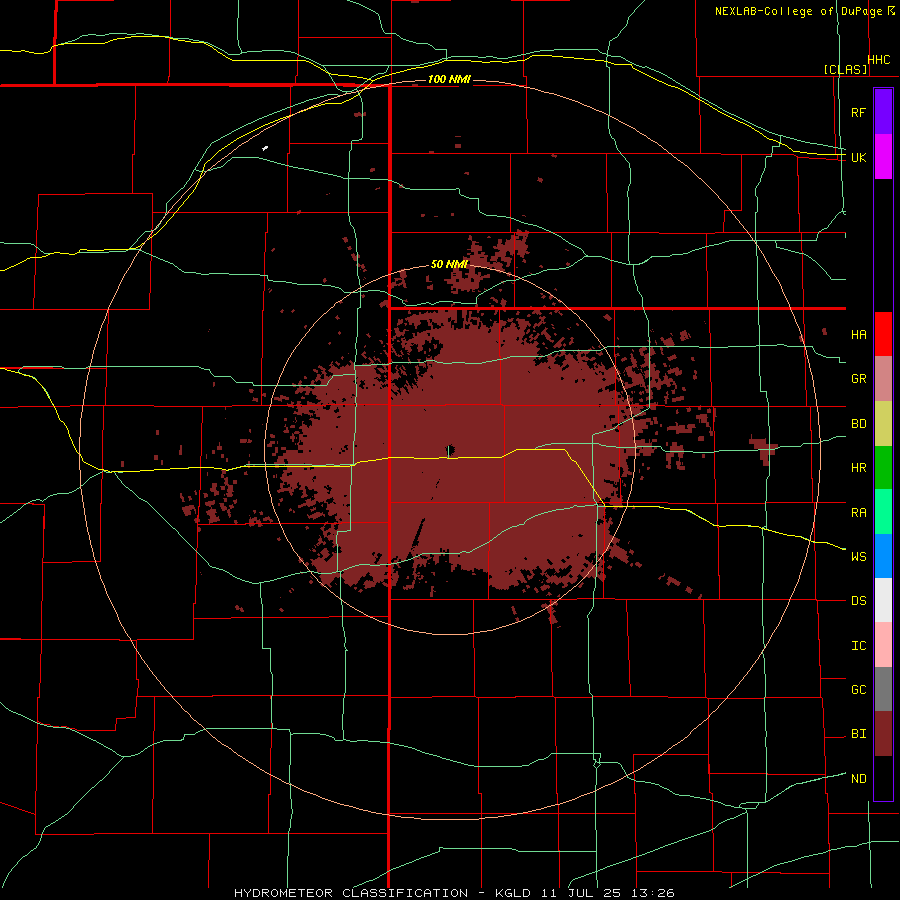This screenshot has width=900, height=900.
Task: Click the KGLD station identifier
Action: point(513,893)
